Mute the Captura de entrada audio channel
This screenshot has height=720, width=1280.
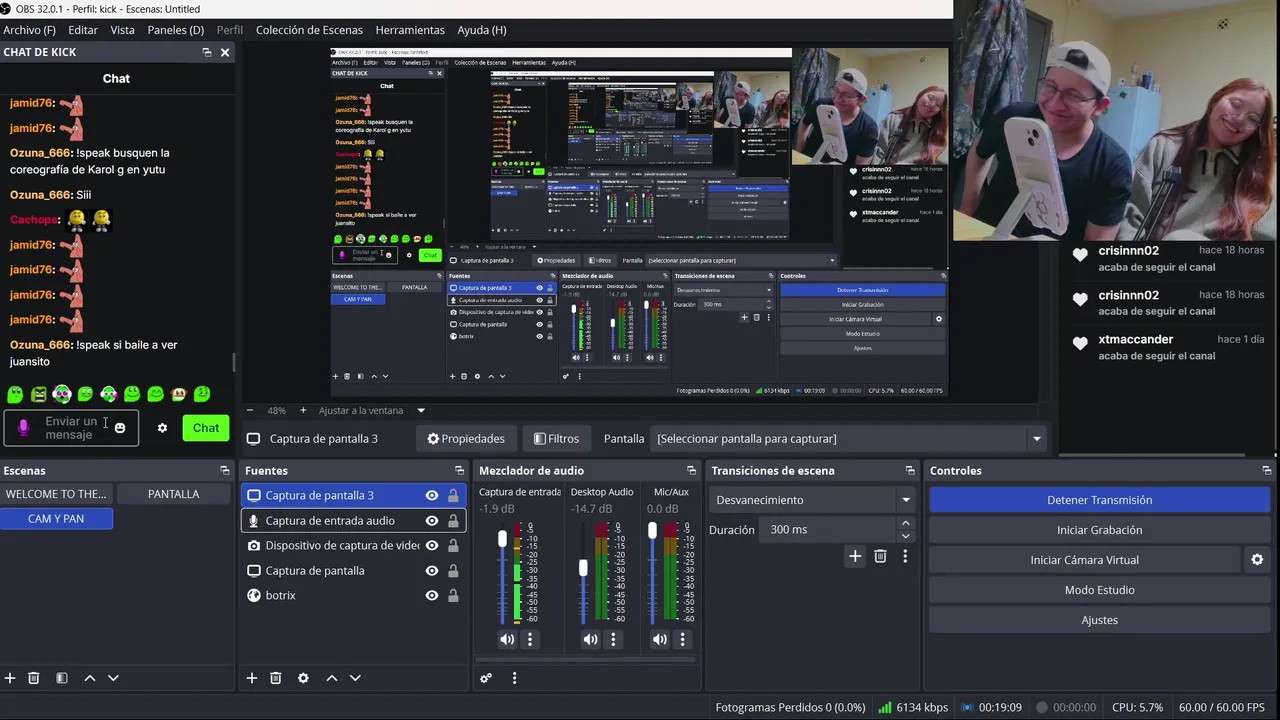[x=507, y=640]
